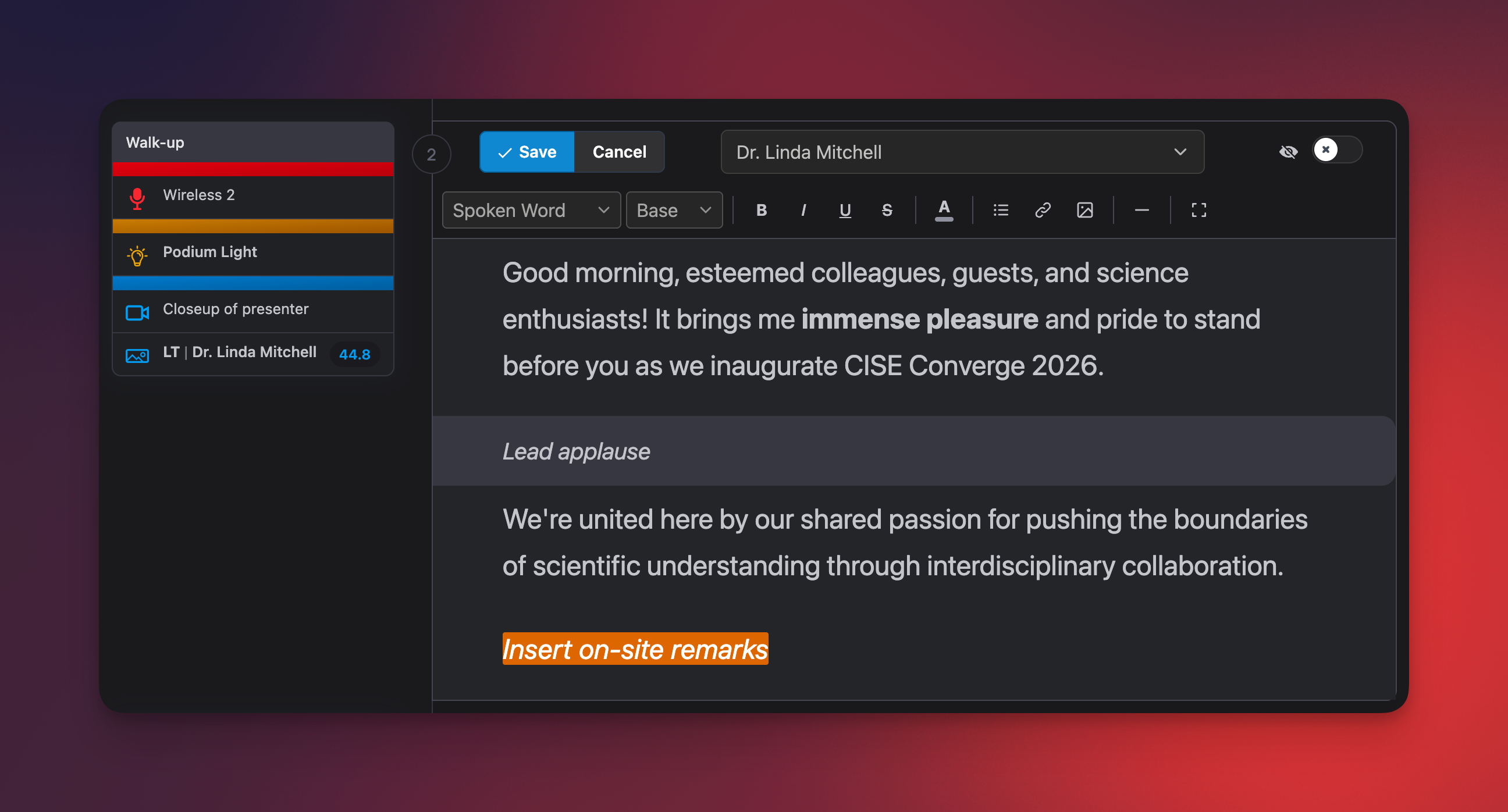Viewport: 1508px width, 812px height.
Task: Toggle the switch next to the hidden icon
Action: (1337, 150)
